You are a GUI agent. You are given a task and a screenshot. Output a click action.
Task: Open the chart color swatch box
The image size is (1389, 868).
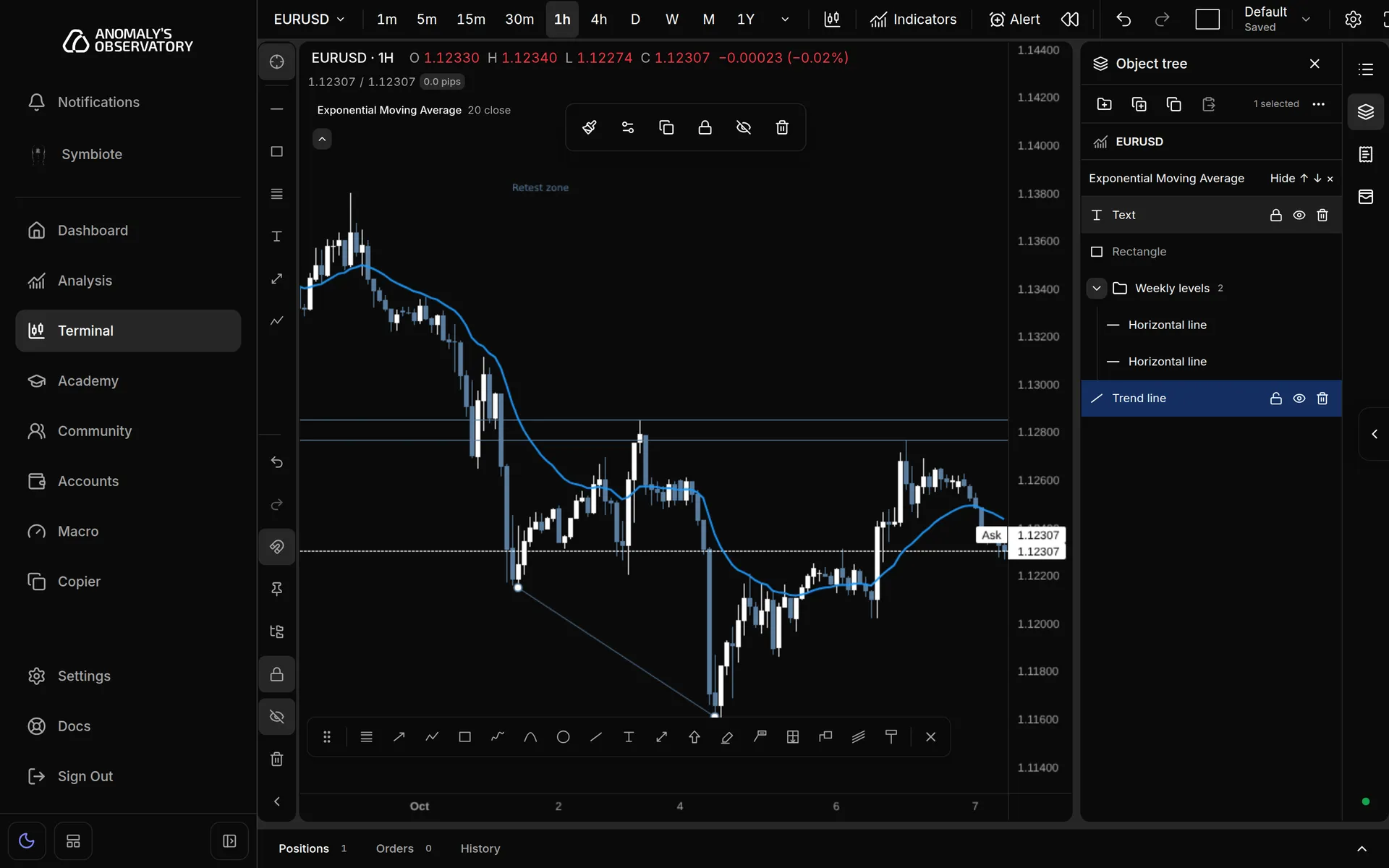pos(1207,20)
